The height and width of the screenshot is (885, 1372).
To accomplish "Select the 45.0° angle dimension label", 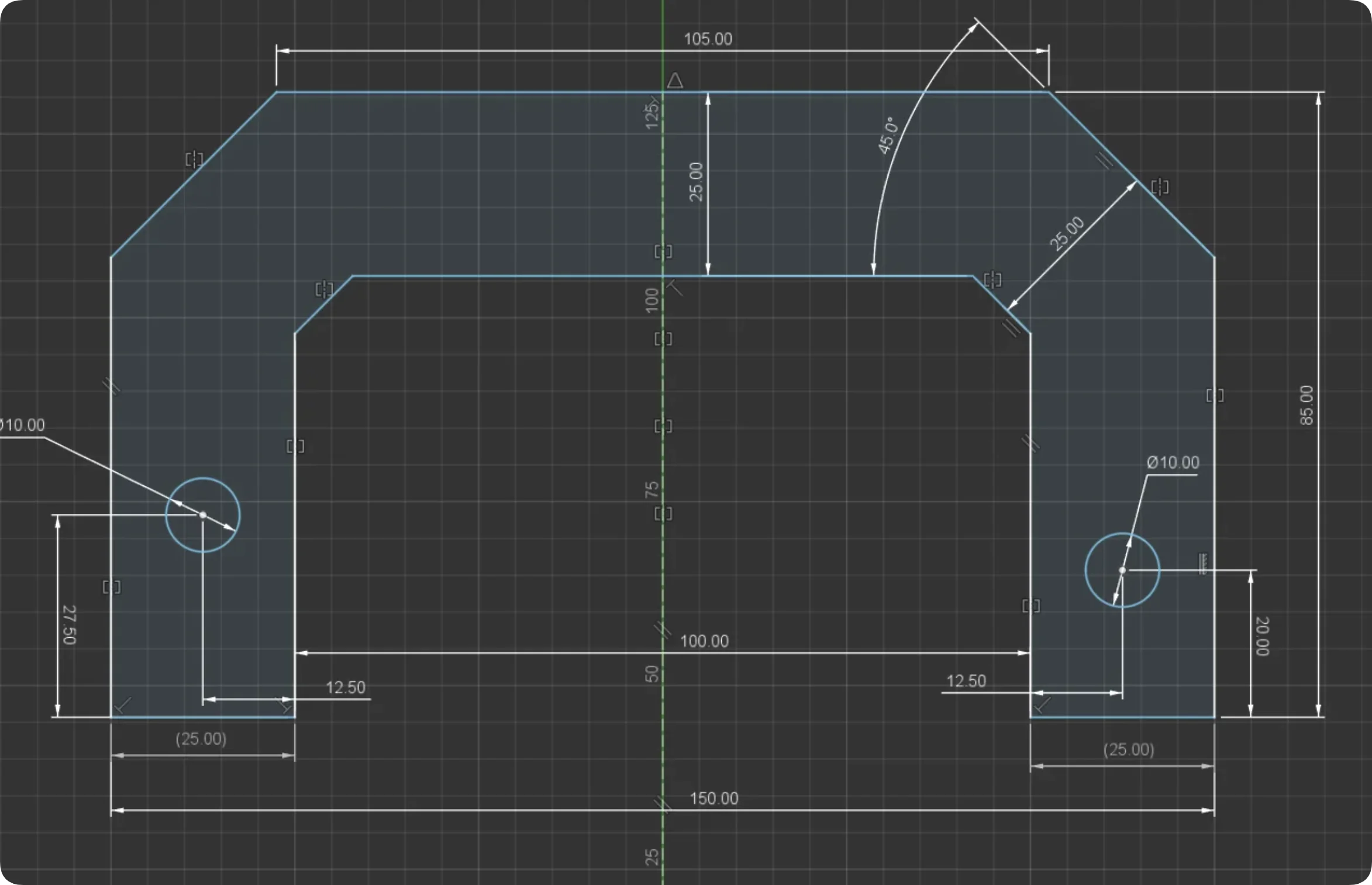I will (x=888, y=135).
